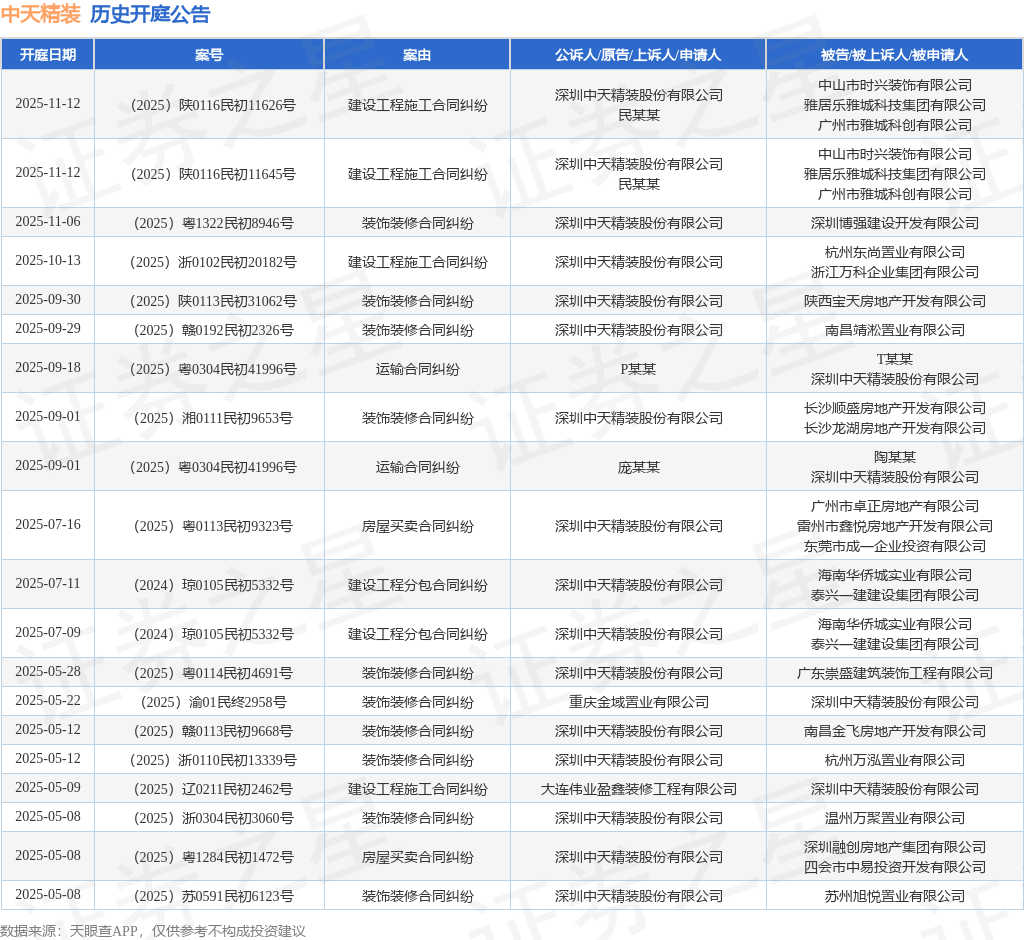Select case number (2025)渝01民终2958号

coord(213,702)
